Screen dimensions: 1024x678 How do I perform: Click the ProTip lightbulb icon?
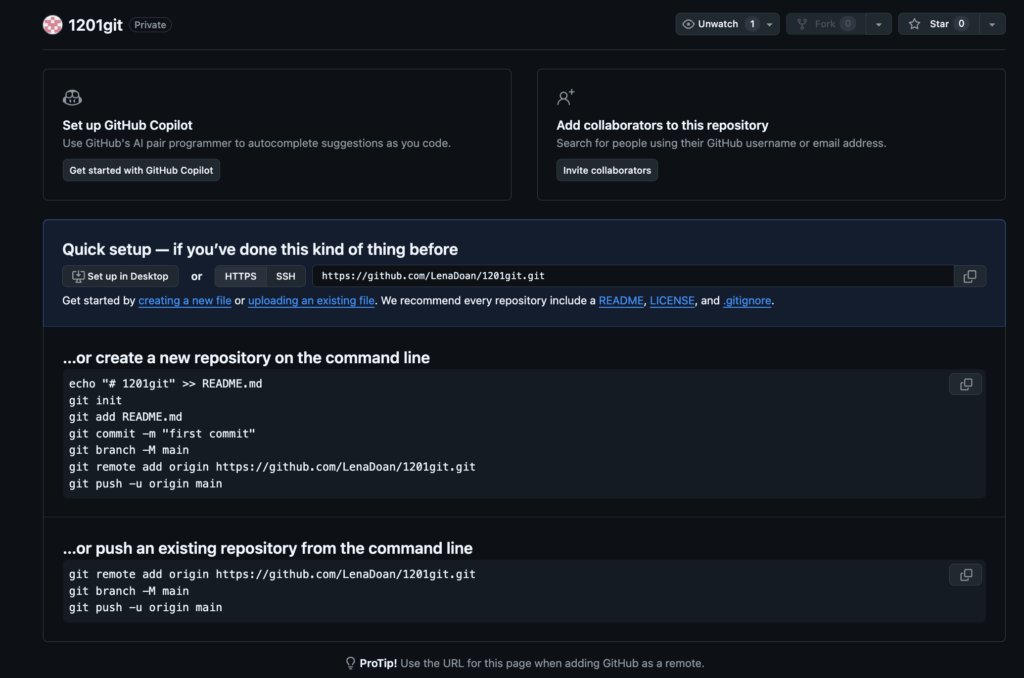(350, 663)
